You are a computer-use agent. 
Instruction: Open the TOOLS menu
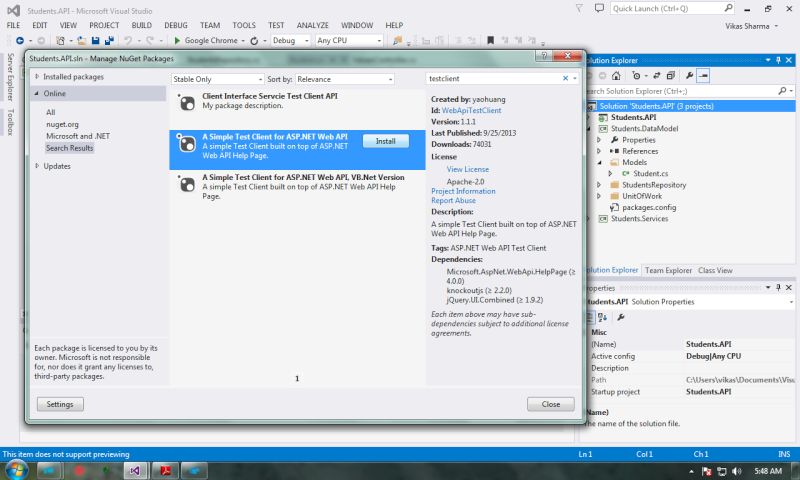click(x=244, y=25)
